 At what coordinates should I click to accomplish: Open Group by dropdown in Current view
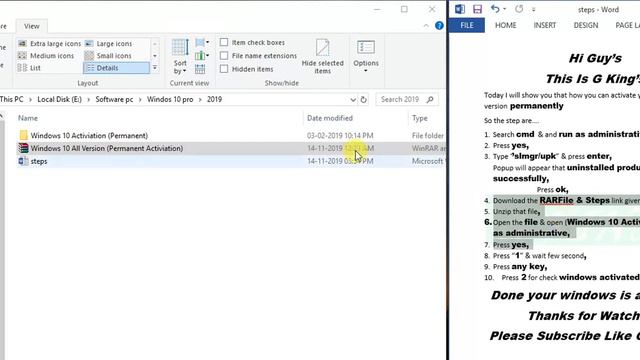202,42
